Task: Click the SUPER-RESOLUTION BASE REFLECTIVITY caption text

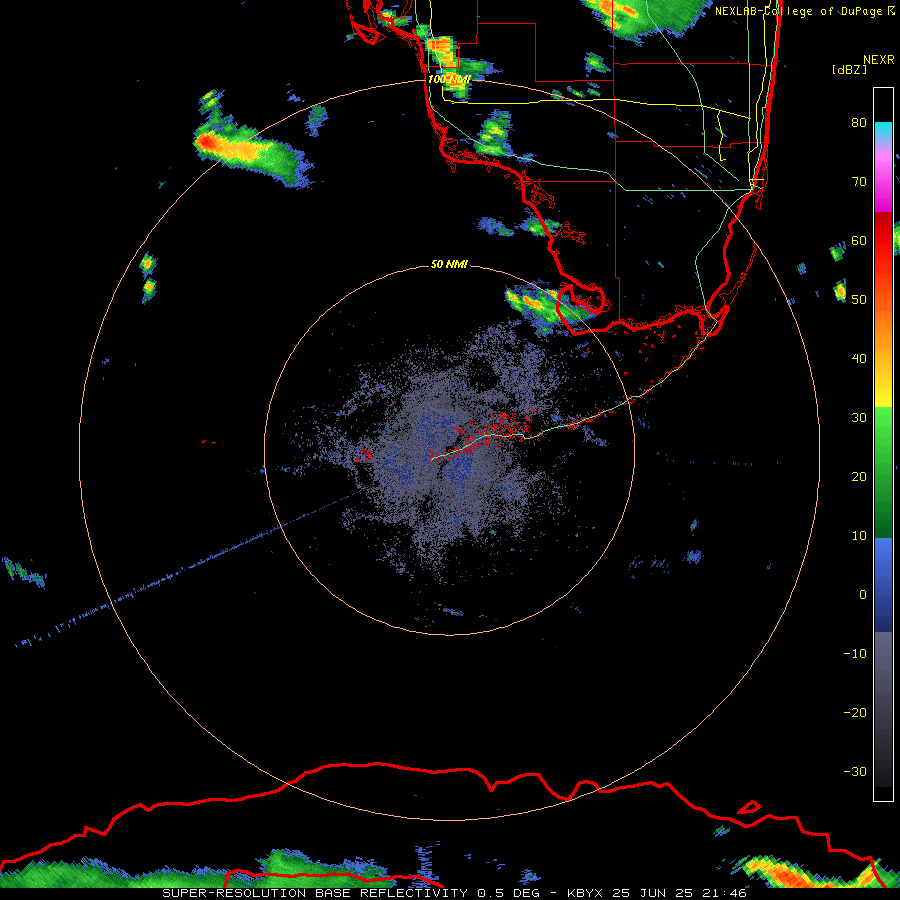Action: [315, 893]
